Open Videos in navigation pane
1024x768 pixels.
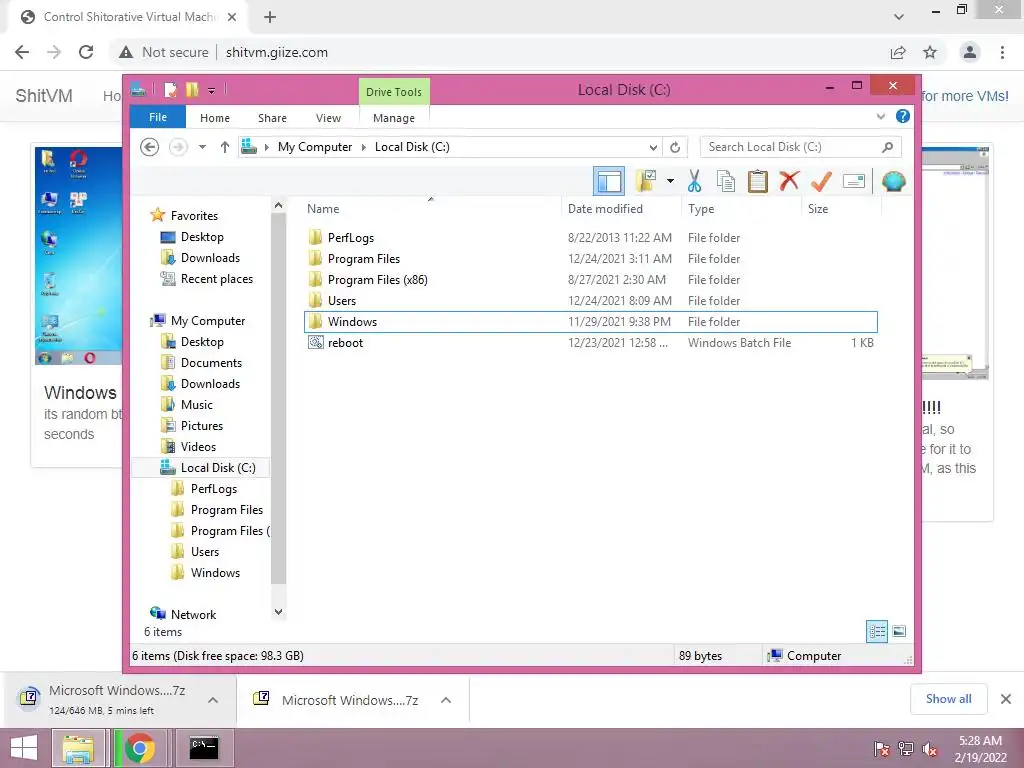tap(198, 447)
